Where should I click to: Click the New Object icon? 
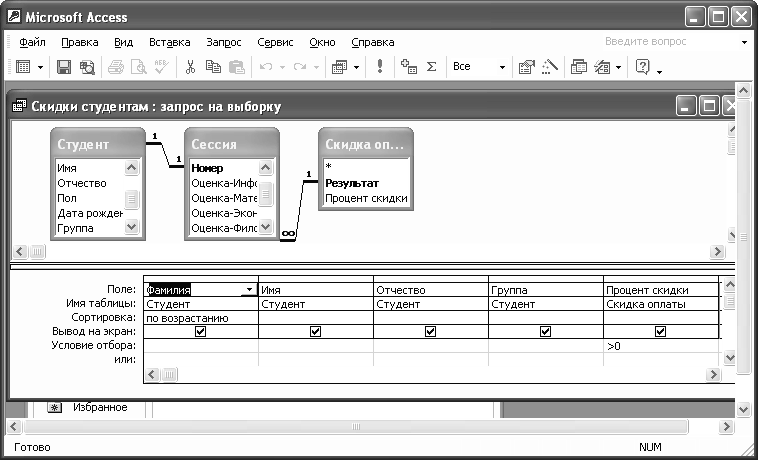tap(602, 67)
